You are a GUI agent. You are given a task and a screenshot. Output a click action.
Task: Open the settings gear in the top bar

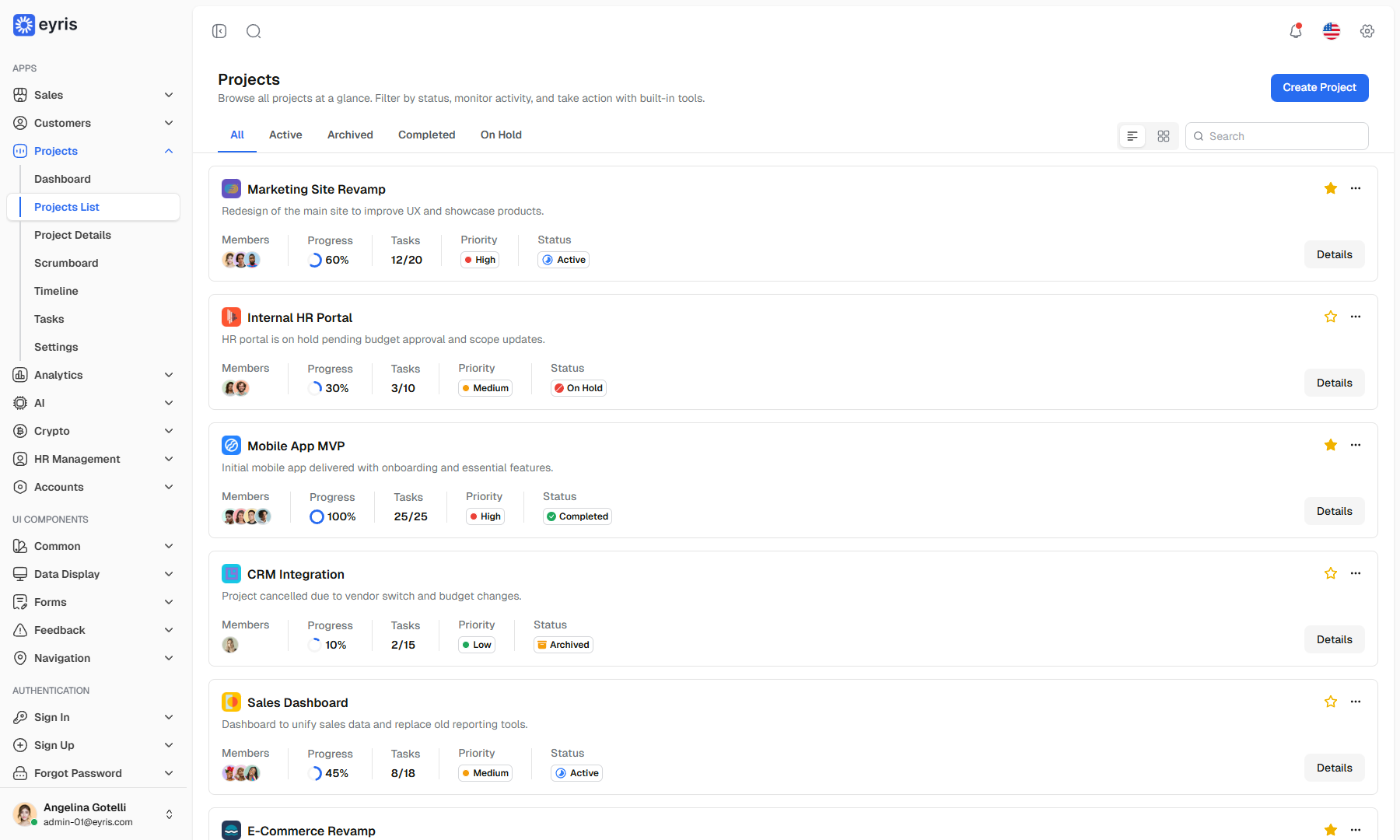tap(1367, 31)
